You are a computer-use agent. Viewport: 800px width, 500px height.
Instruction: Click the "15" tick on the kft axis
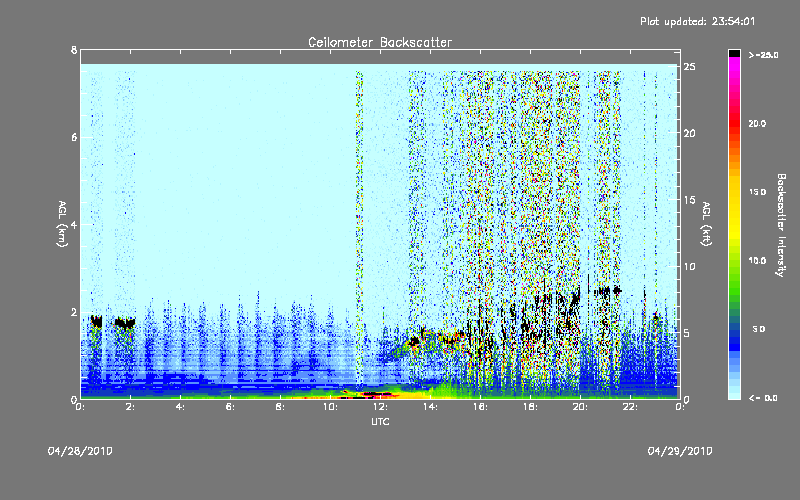[689, 200]
